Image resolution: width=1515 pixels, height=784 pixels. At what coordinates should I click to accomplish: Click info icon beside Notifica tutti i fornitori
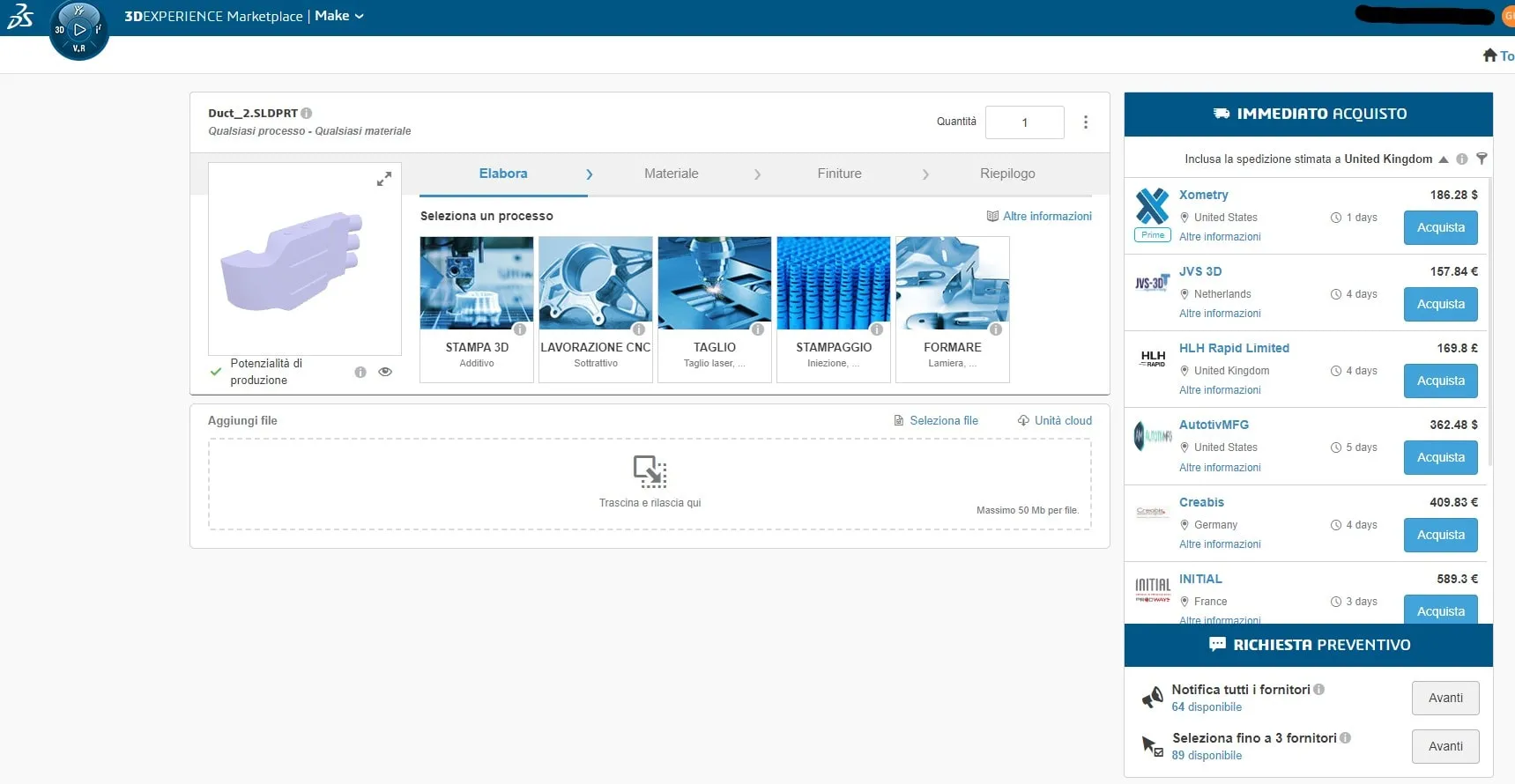click(1319, 690)
